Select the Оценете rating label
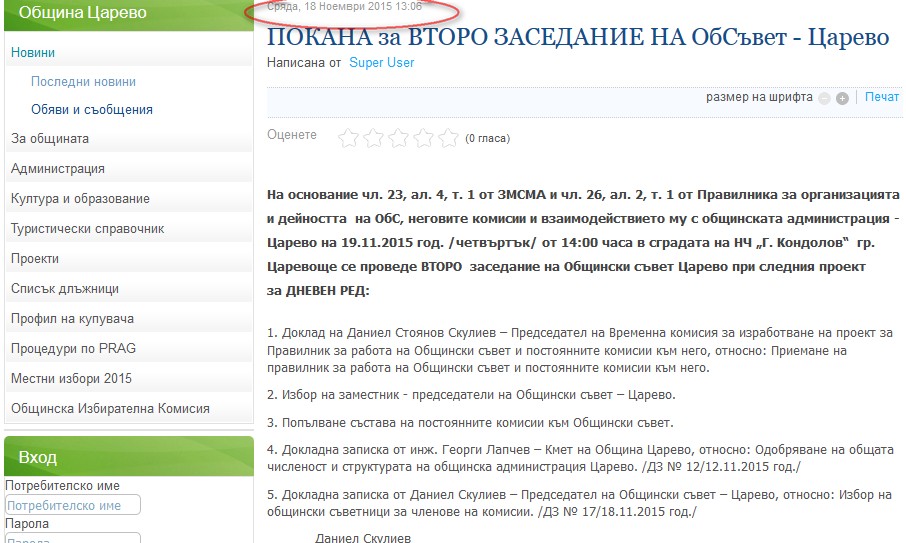Image resolution: width=906 pixels, height=543 pixels. (x=292, y=135)
